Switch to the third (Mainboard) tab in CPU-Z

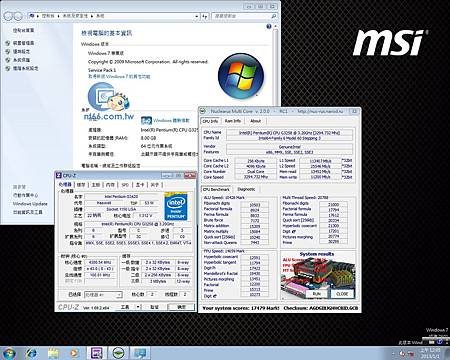(x=96, y=185)
